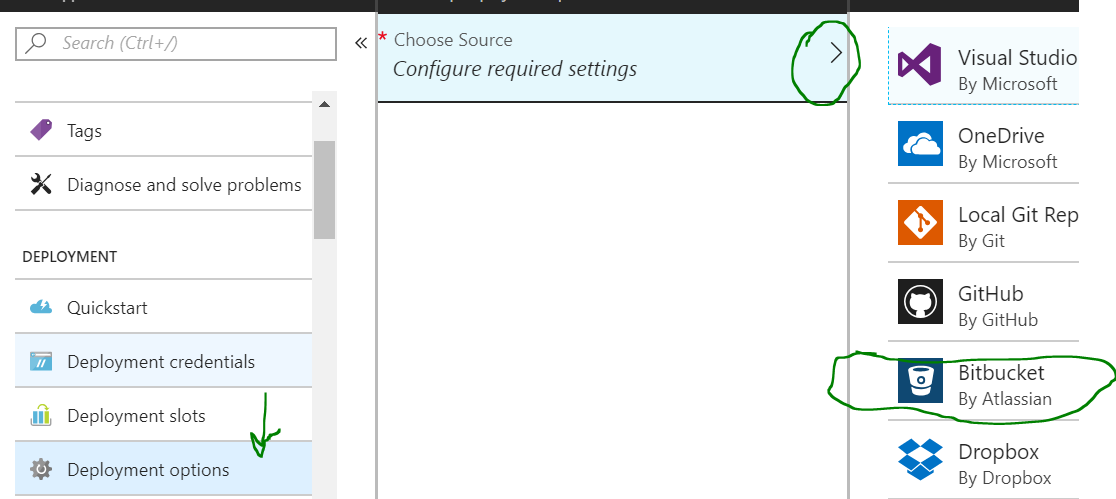Select Deployment slots in the menu
This screenshot has height=499, width=1116.
coord(163,415)
